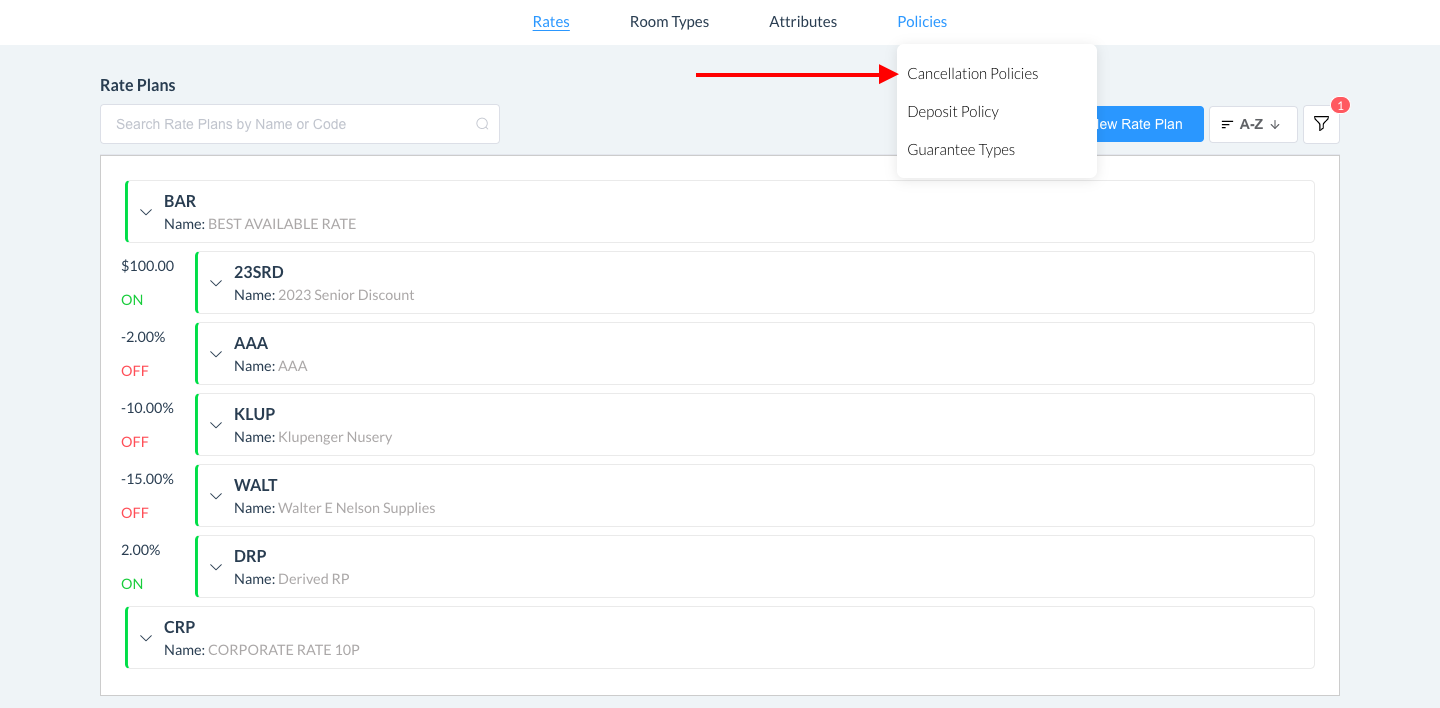This screenshot has width=1440, height=708.
Task: Expand the 23SRD rate plan
Action: (216, 283)
